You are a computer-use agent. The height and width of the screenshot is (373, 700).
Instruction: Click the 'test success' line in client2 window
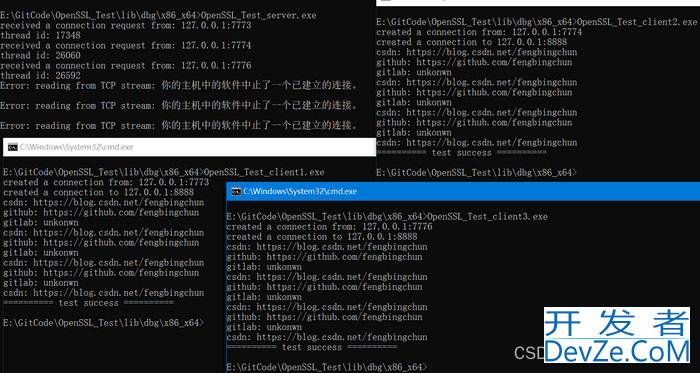click(x=461, y=153)
